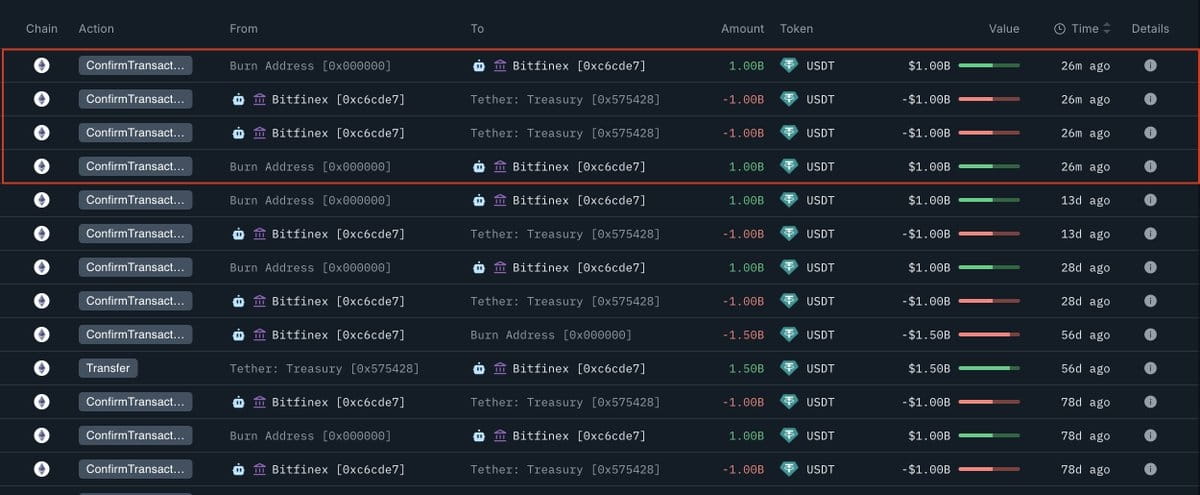Image resolution: width=1200 pixels, height=495 pixels.
Task: Click the Value column header
Action: (x=1004, y=29)
